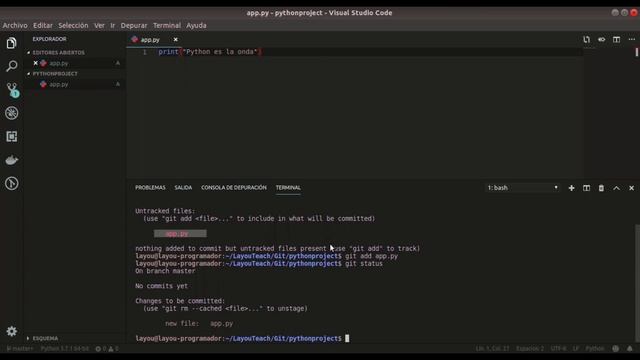The width and height of the screenshot is (640, 360).
Task: Open the Search view in activity bar
Action: (x=11, y=66)
